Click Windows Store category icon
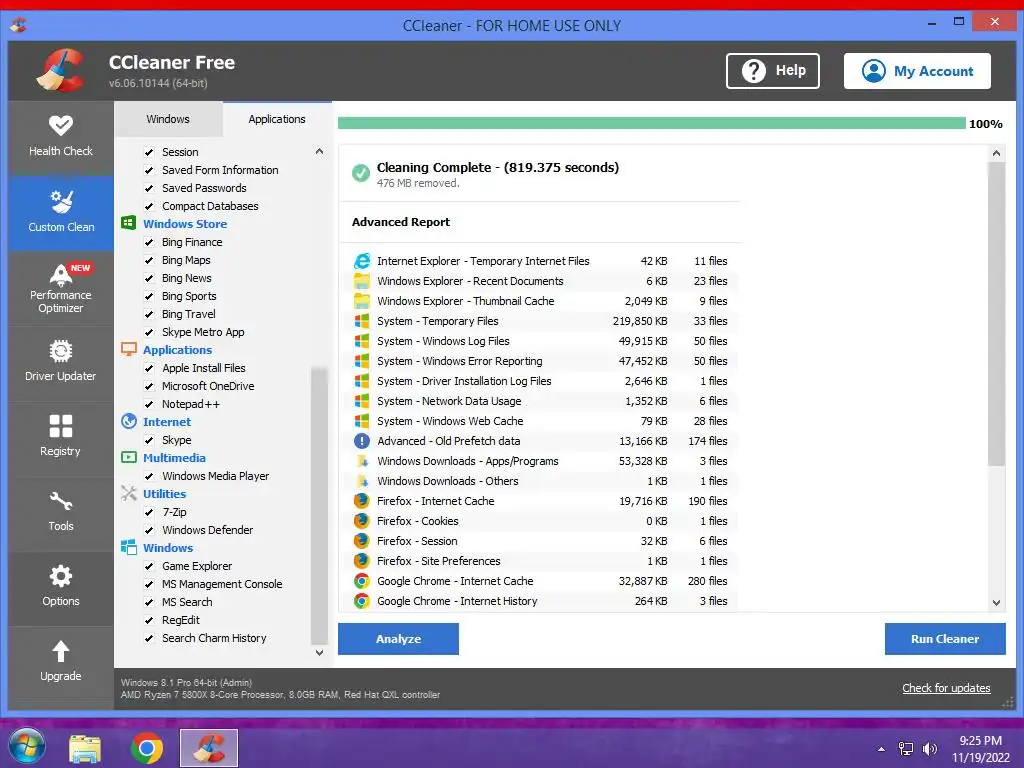 tap(129, 223)
